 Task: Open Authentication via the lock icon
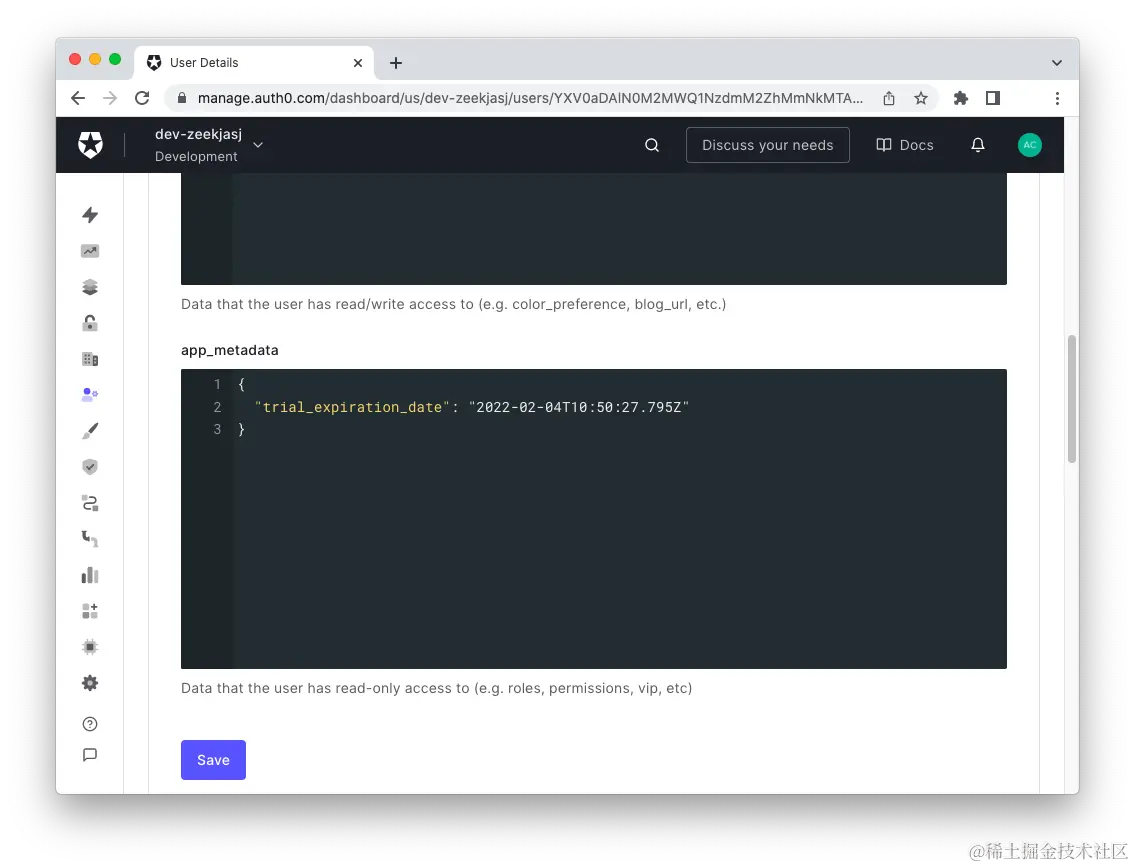click(x=90, y=323)
